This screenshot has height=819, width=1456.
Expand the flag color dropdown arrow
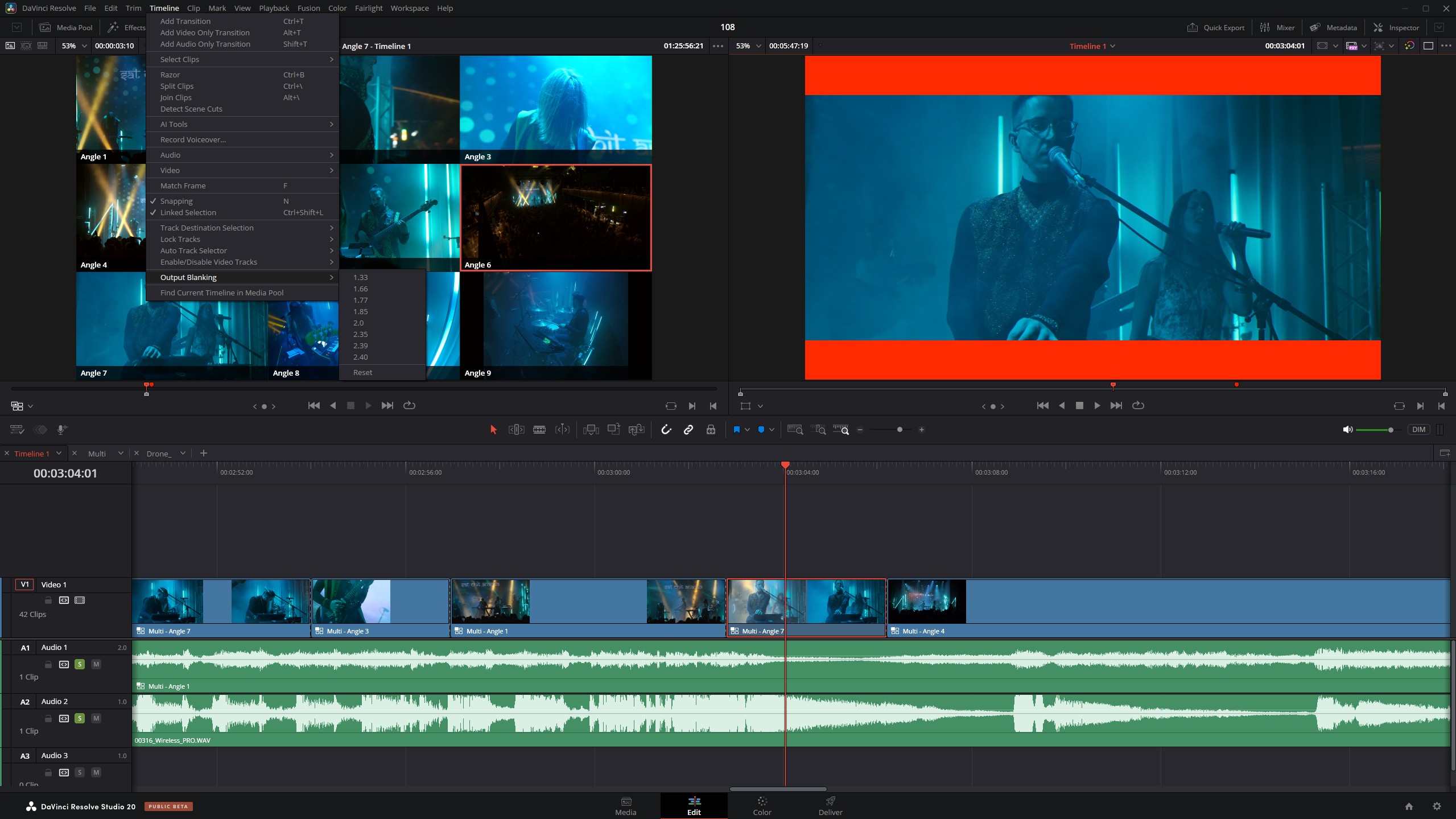pyautogui.click(x=747, y=430)
